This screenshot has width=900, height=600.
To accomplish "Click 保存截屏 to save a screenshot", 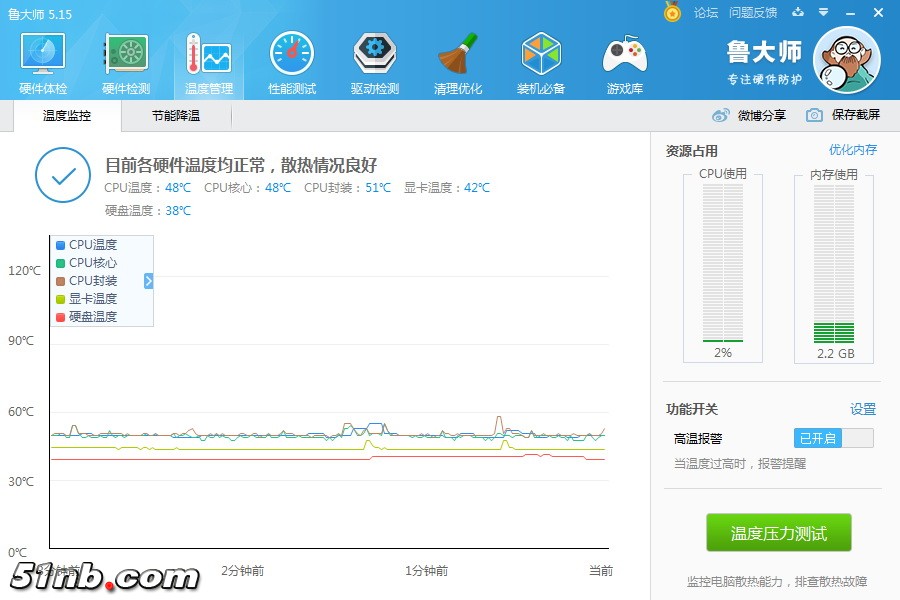I will 843,115.
